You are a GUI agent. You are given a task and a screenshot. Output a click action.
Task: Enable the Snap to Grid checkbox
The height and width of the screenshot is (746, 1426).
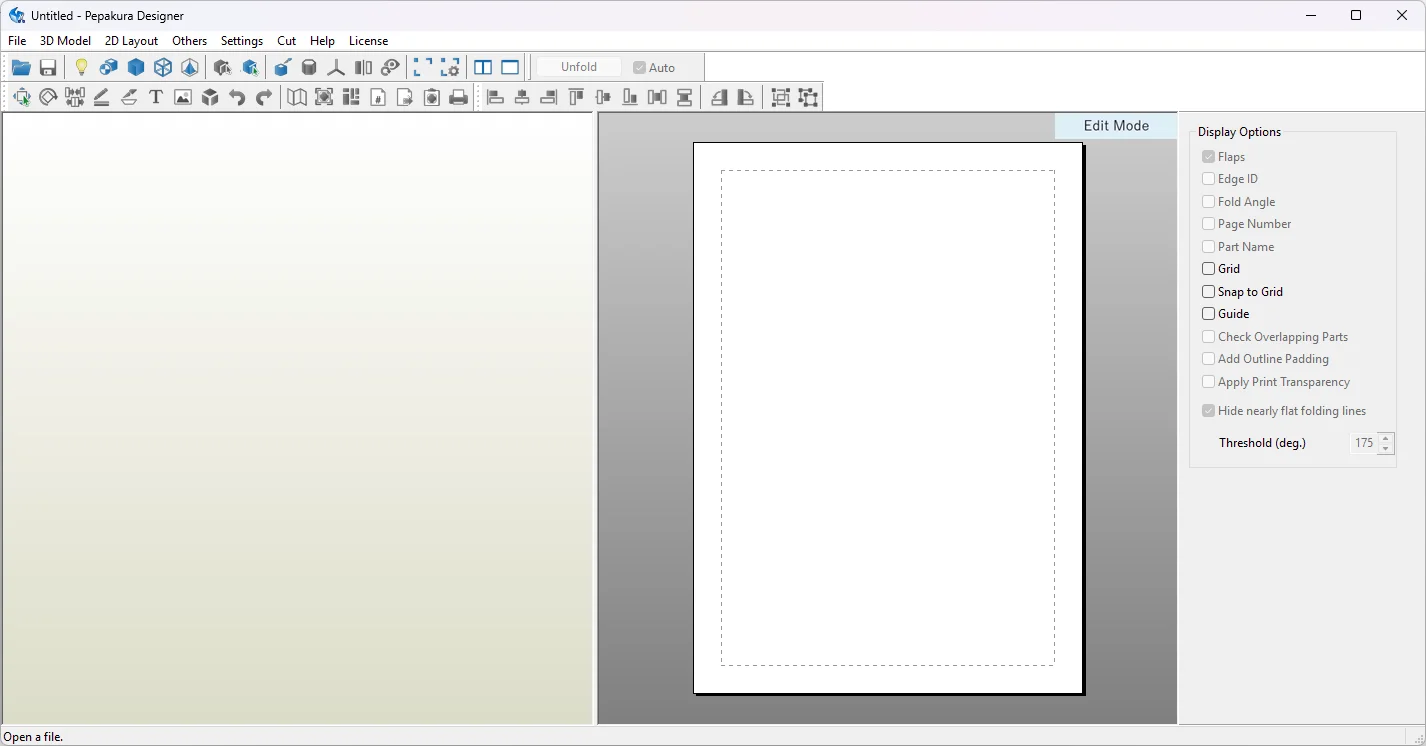[1209, 292]
